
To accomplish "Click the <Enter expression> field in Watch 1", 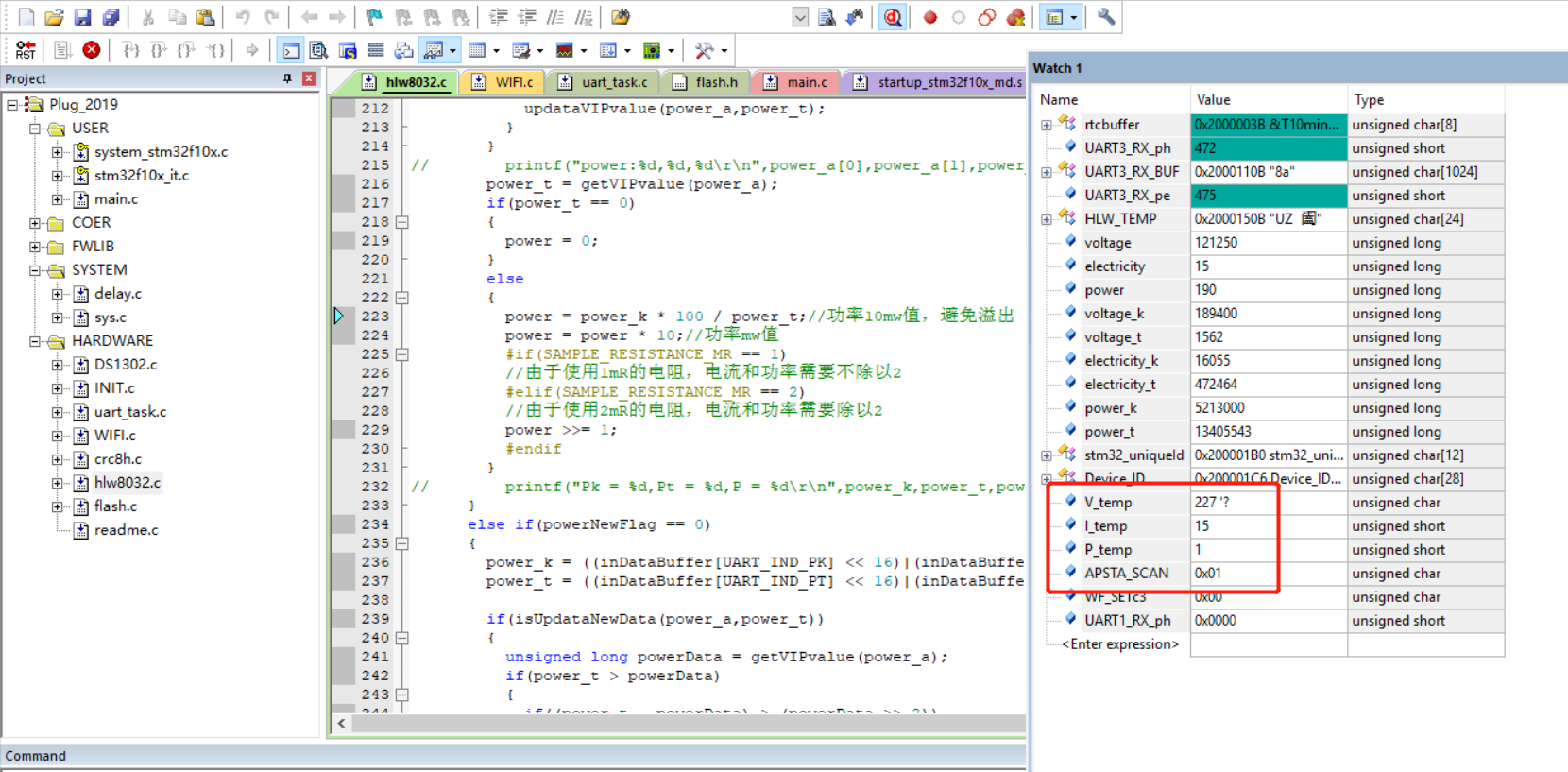I will pyautogui.click(x=1120, y=644).
